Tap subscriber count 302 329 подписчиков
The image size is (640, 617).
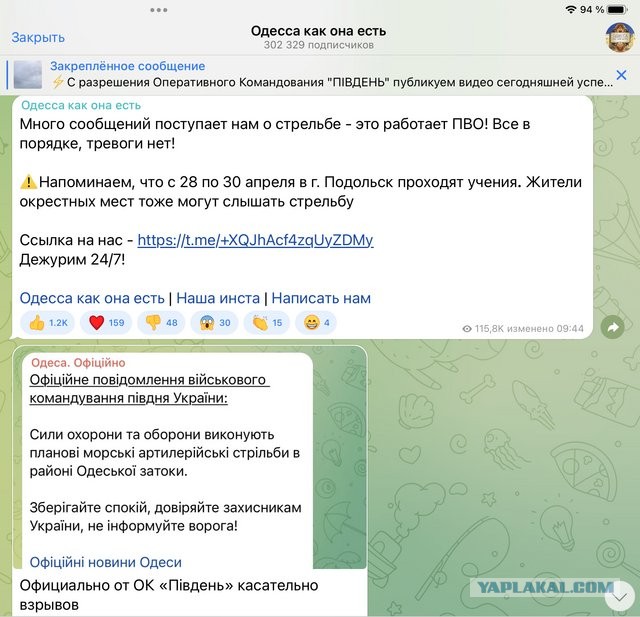coord(319,45)
